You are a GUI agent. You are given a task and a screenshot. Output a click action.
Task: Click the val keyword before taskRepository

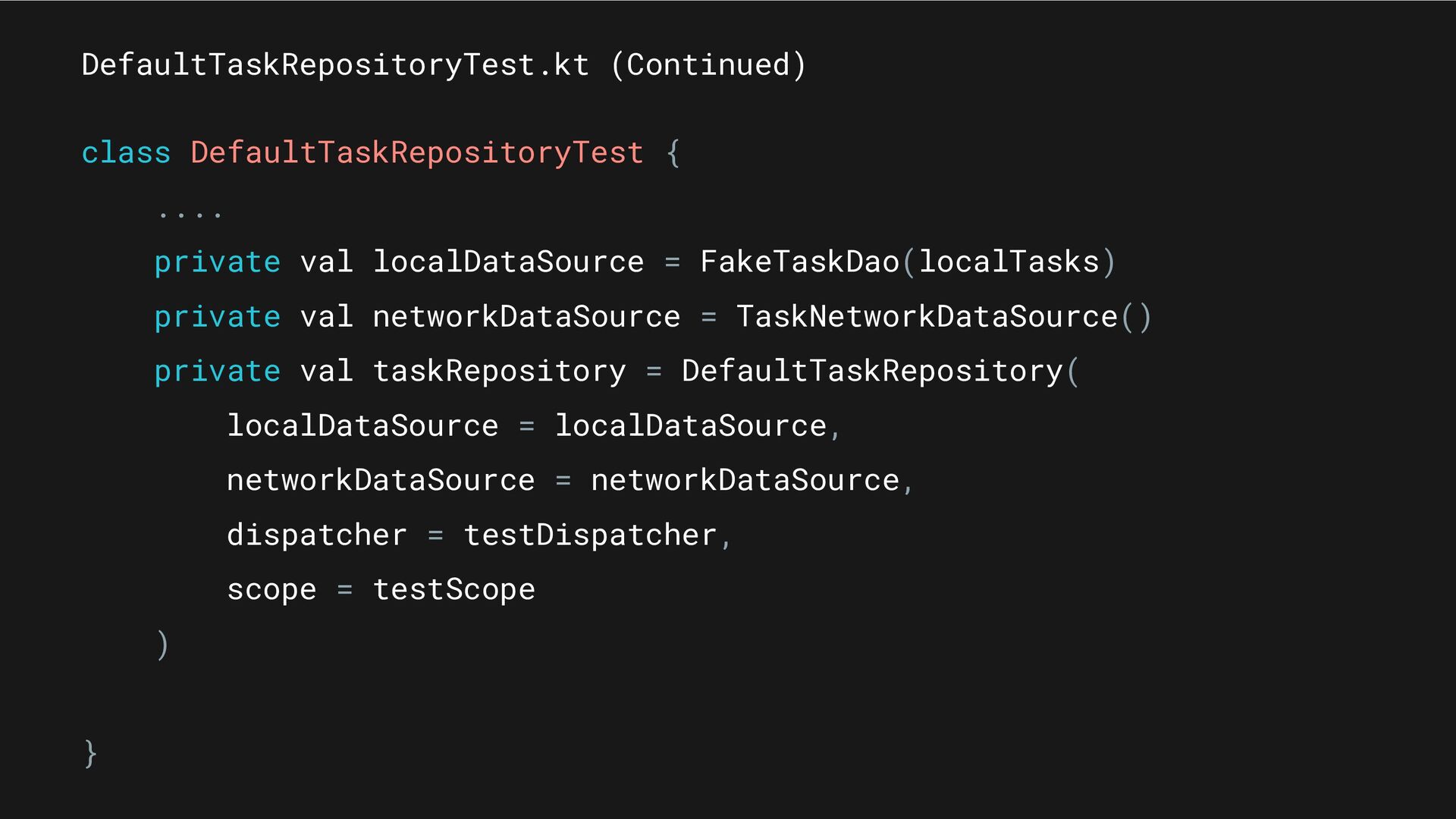point(327,372)
